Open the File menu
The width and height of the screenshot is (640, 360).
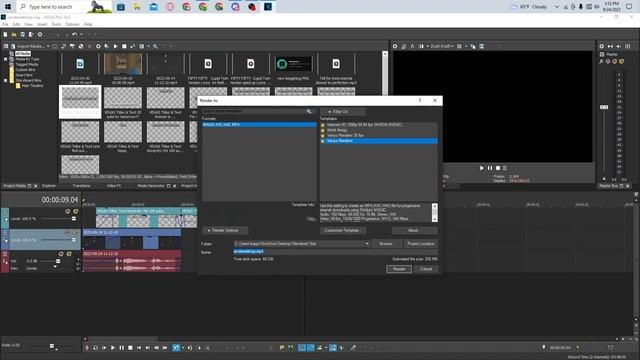5,24
